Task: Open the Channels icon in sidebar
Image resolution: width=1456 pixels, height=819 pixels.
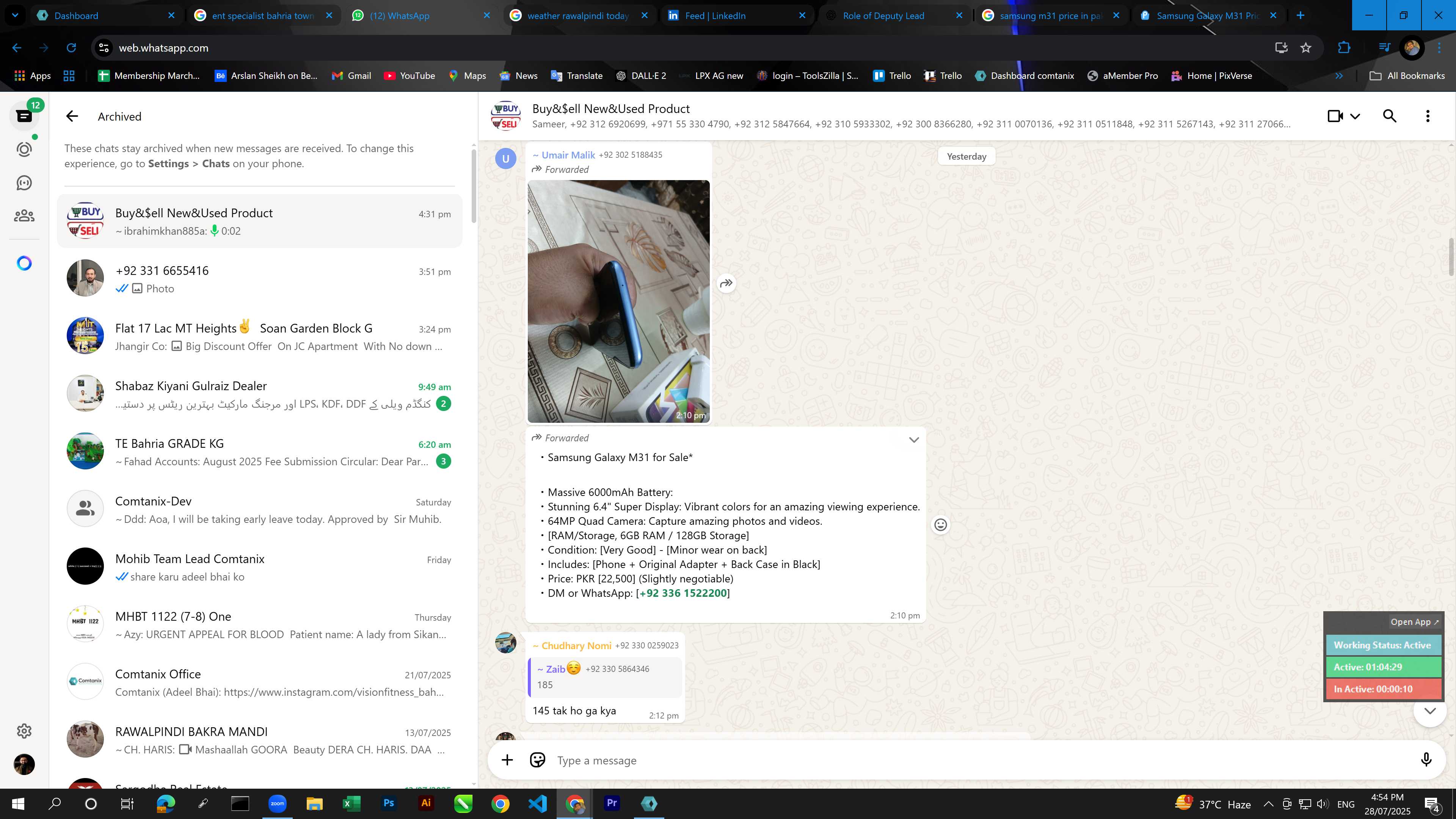Action: click(x=24, y=182)
